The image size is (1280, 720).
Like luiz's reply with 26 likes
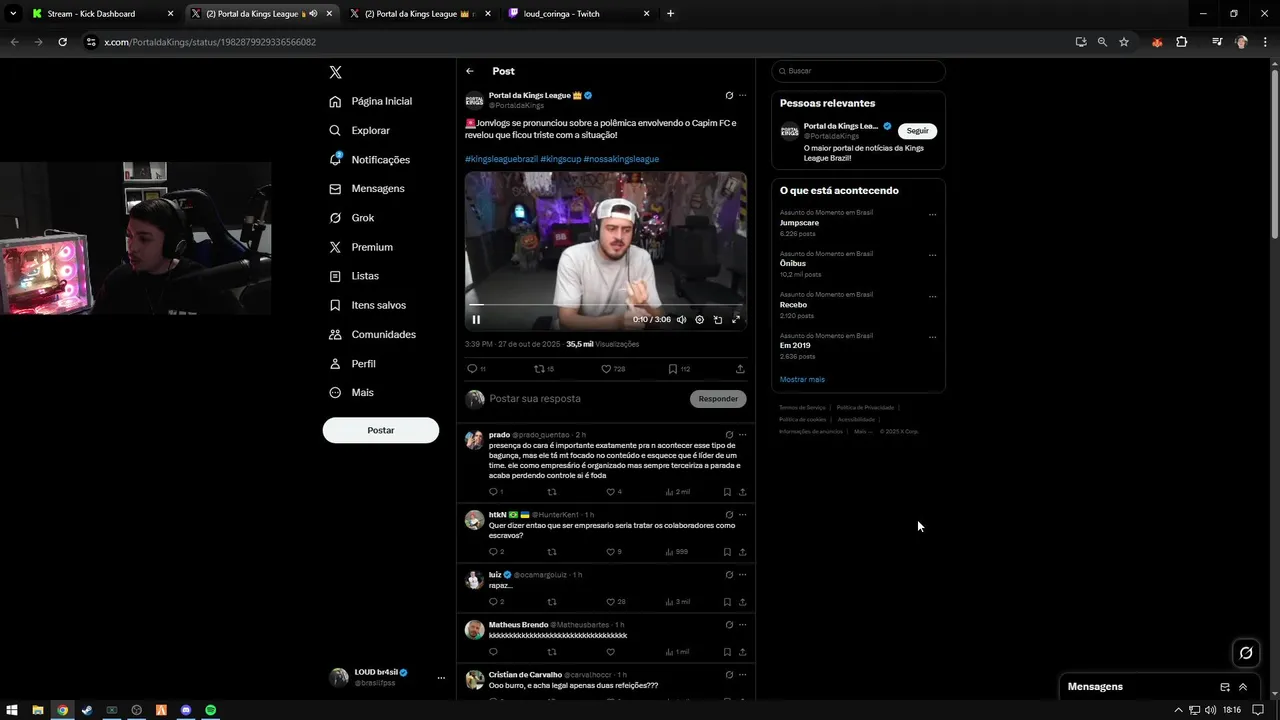pos(610,602)
